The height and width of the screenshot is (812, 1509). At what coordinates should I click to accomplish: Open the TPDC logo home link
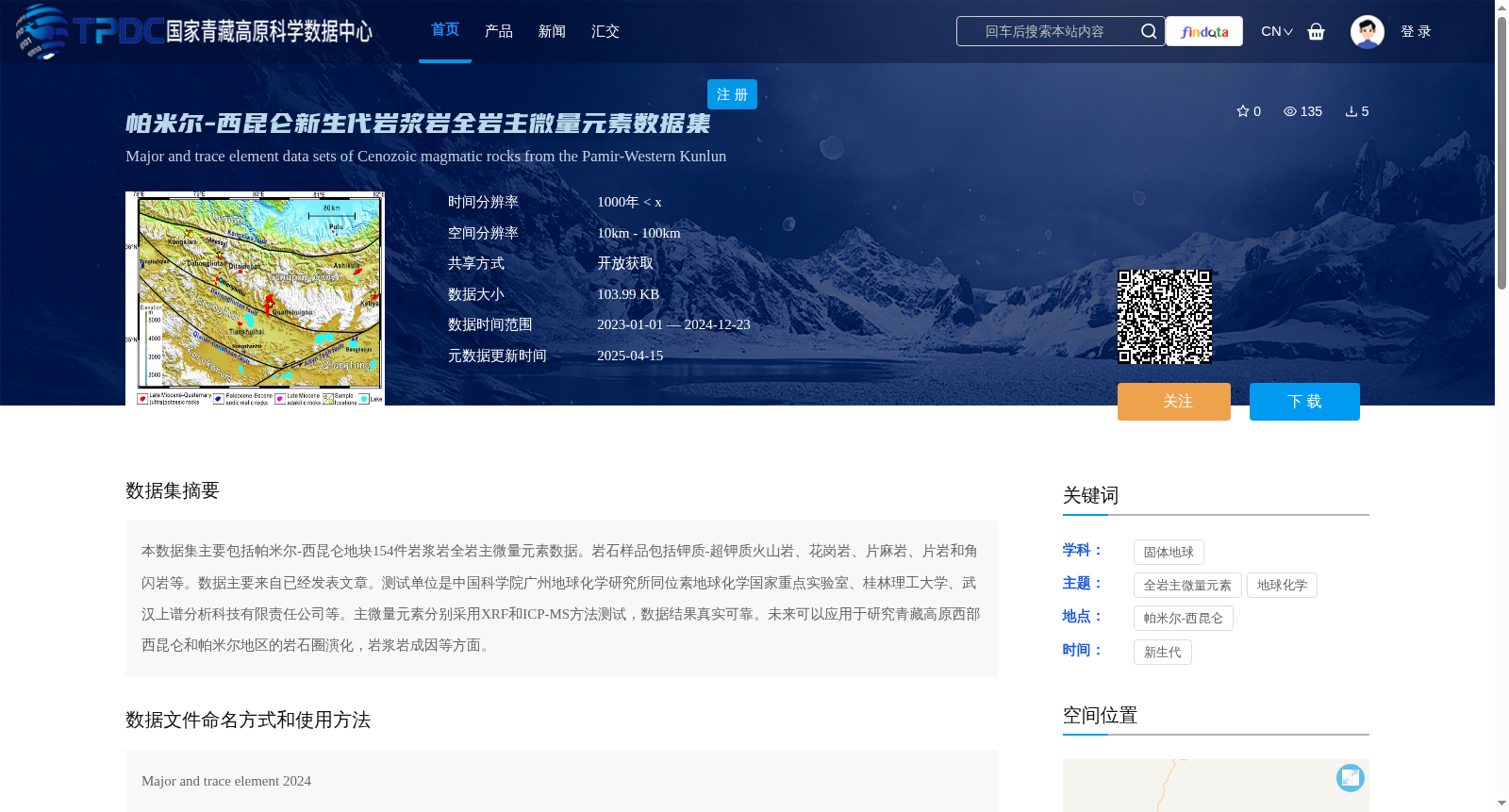(x=193, y=31)
